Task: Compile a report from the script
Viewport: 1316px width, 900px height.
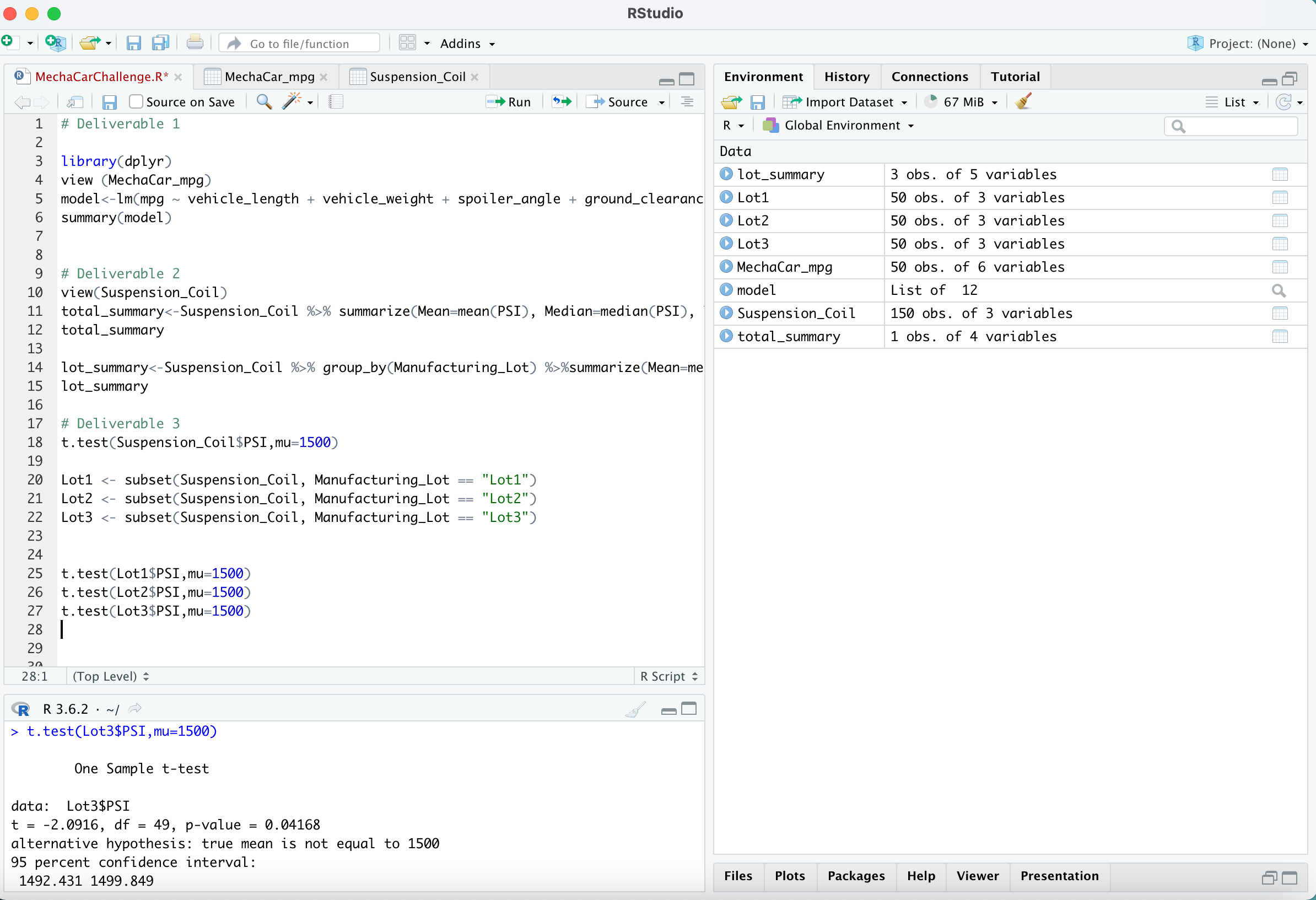Action: click(x=336, y=102)
